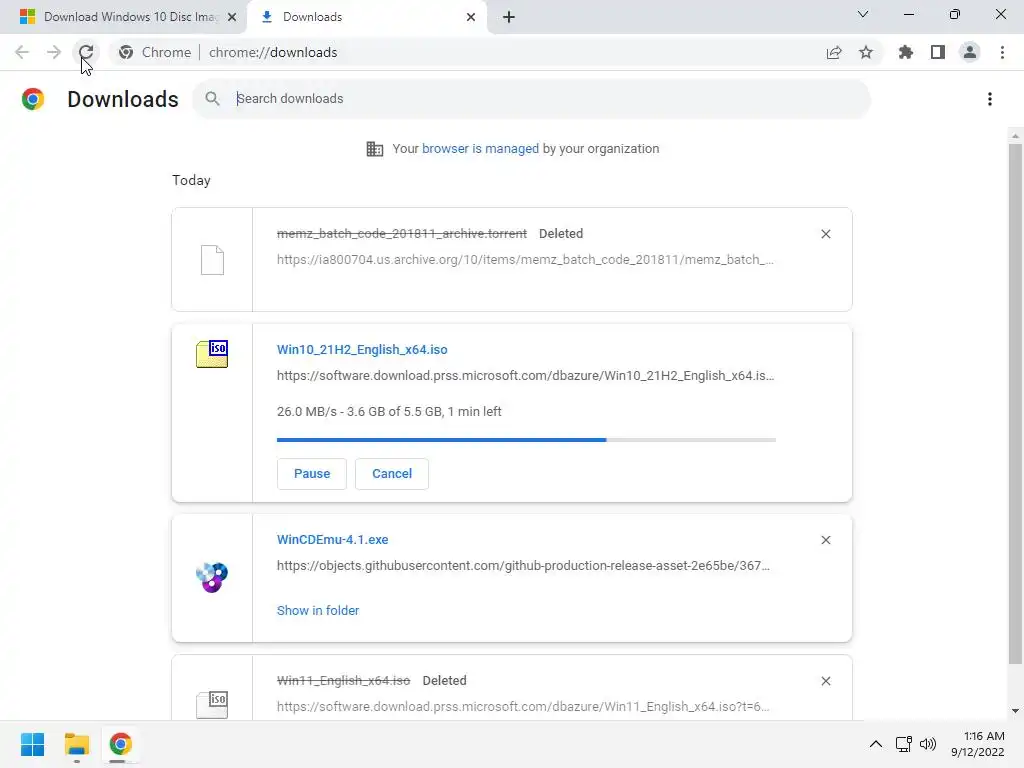1024x768 pixels.
Task: Open network status tray icon
Action: pos(903,744)
